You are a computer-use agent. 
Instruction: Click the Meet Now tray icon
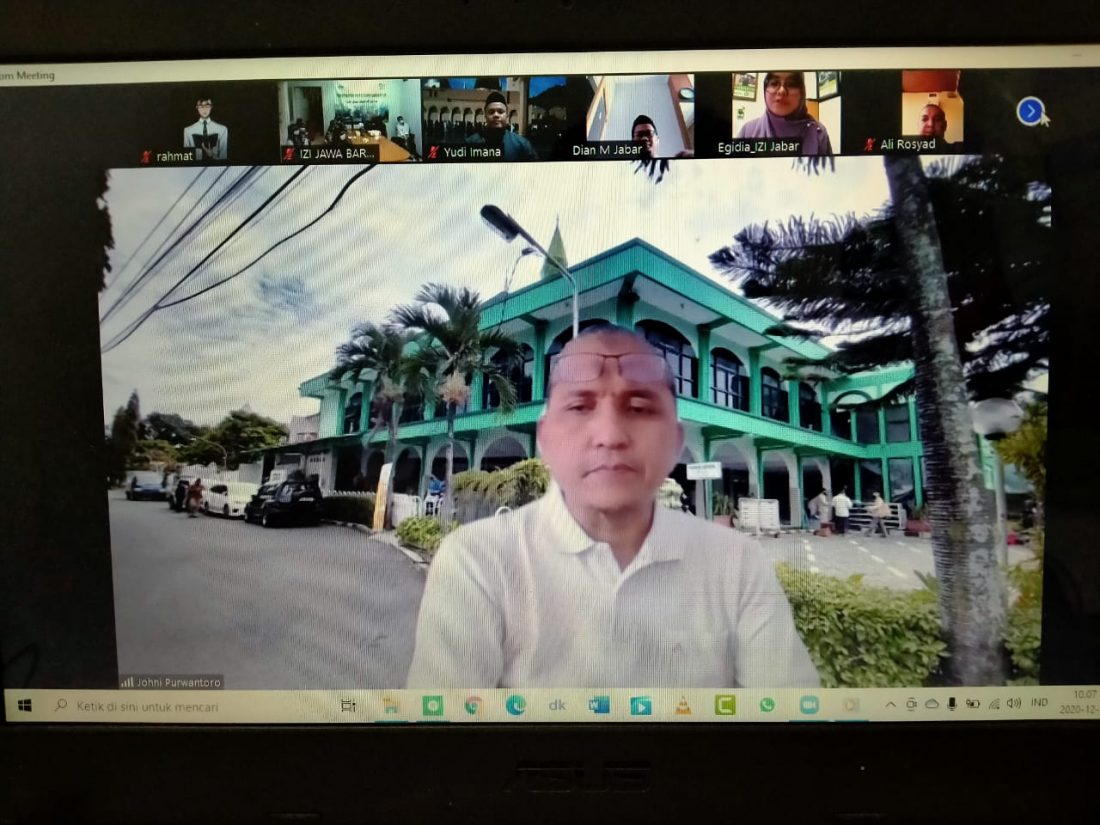click(911, 704)
